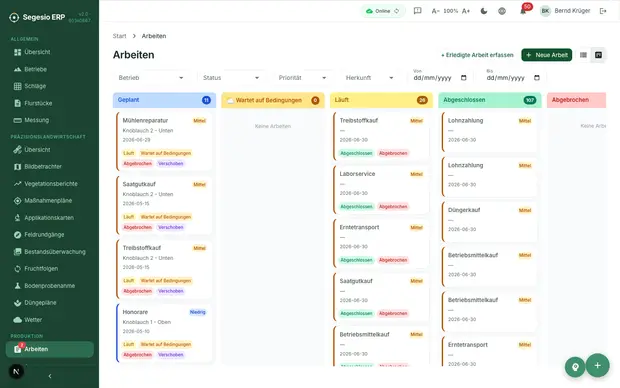Click the Abgeschlossen column header
Screen dimensions: 620x388
(490, 100)
